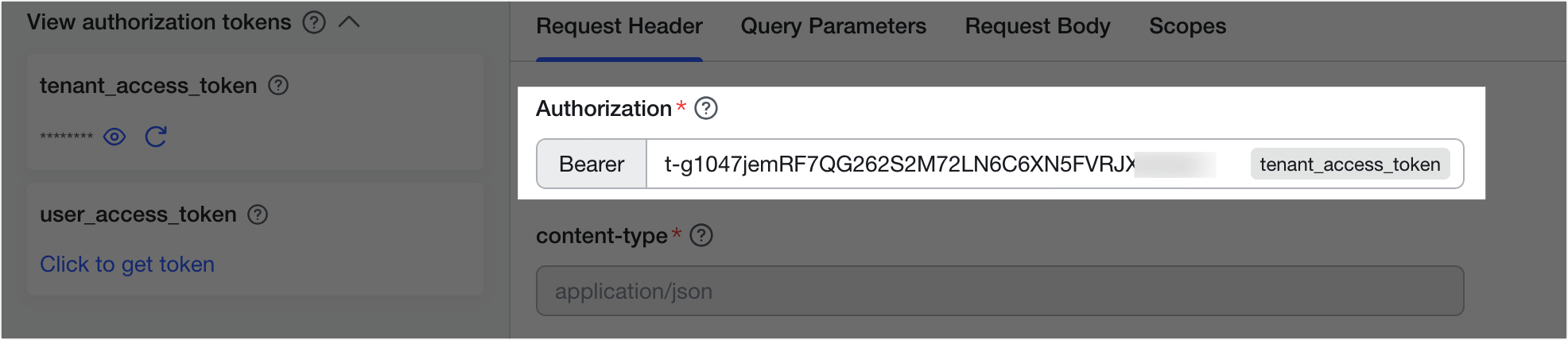This screenshot has height=340, width=1568.
Task: Click help icon beside View authorization tokens
Action: click(314, 22)
